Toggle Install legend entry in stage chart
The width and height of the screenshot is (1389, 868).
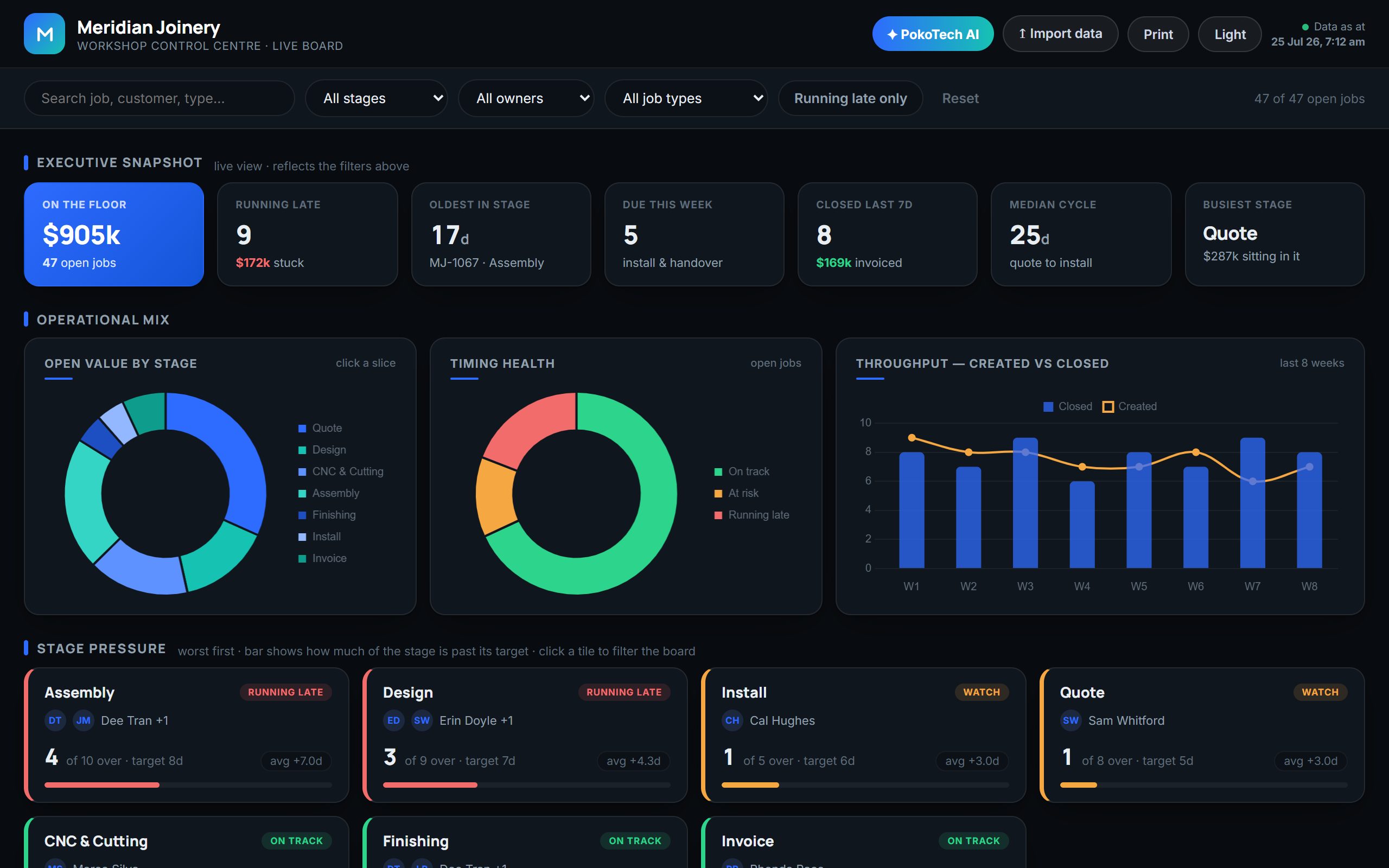click(320, 537)
